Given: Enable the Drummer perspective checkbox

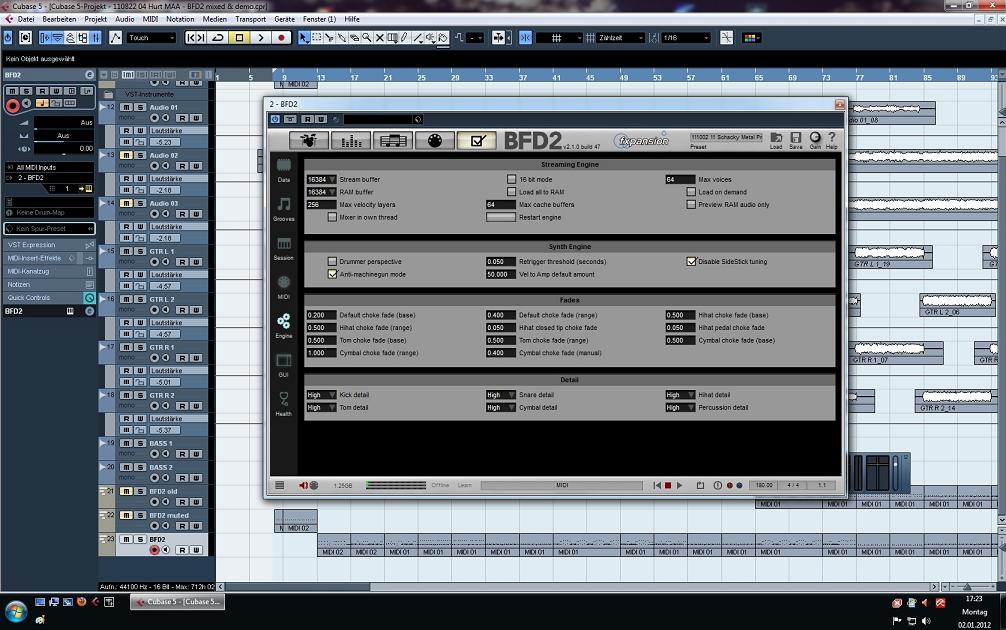Looking at the screenshot, I should coord(332,262).
